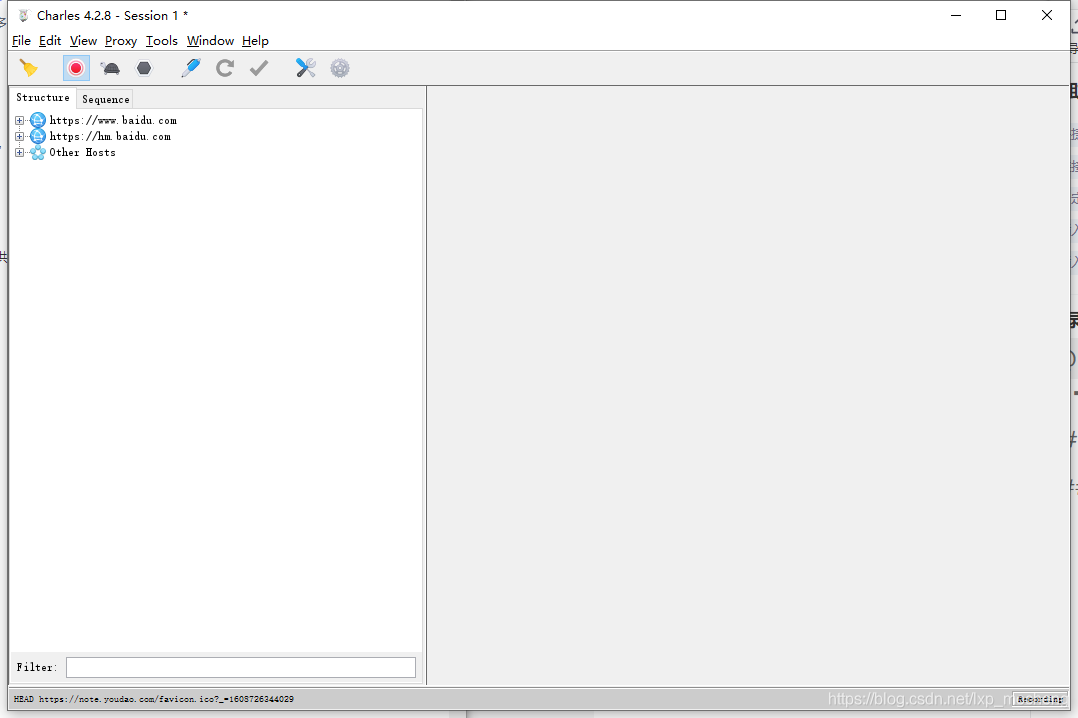Expand the https://hm.baidu.com node
Image resolution: width=1078 pixels, height=718 pixels.
19,136
